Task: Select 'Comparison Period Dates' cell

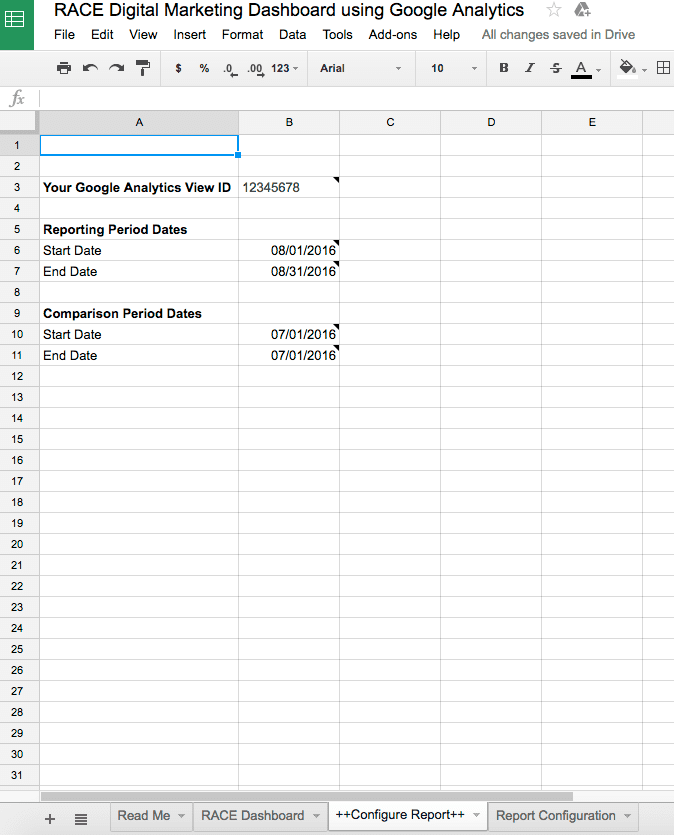Action: tap(139, 313)
